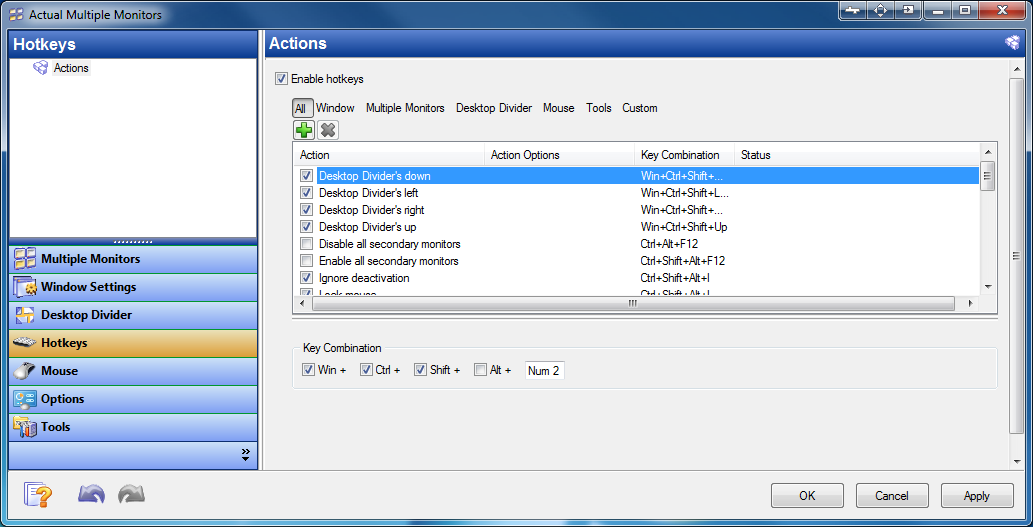
Task: Click the list's scroll down arrow
Action: click(x=988, y=287)
